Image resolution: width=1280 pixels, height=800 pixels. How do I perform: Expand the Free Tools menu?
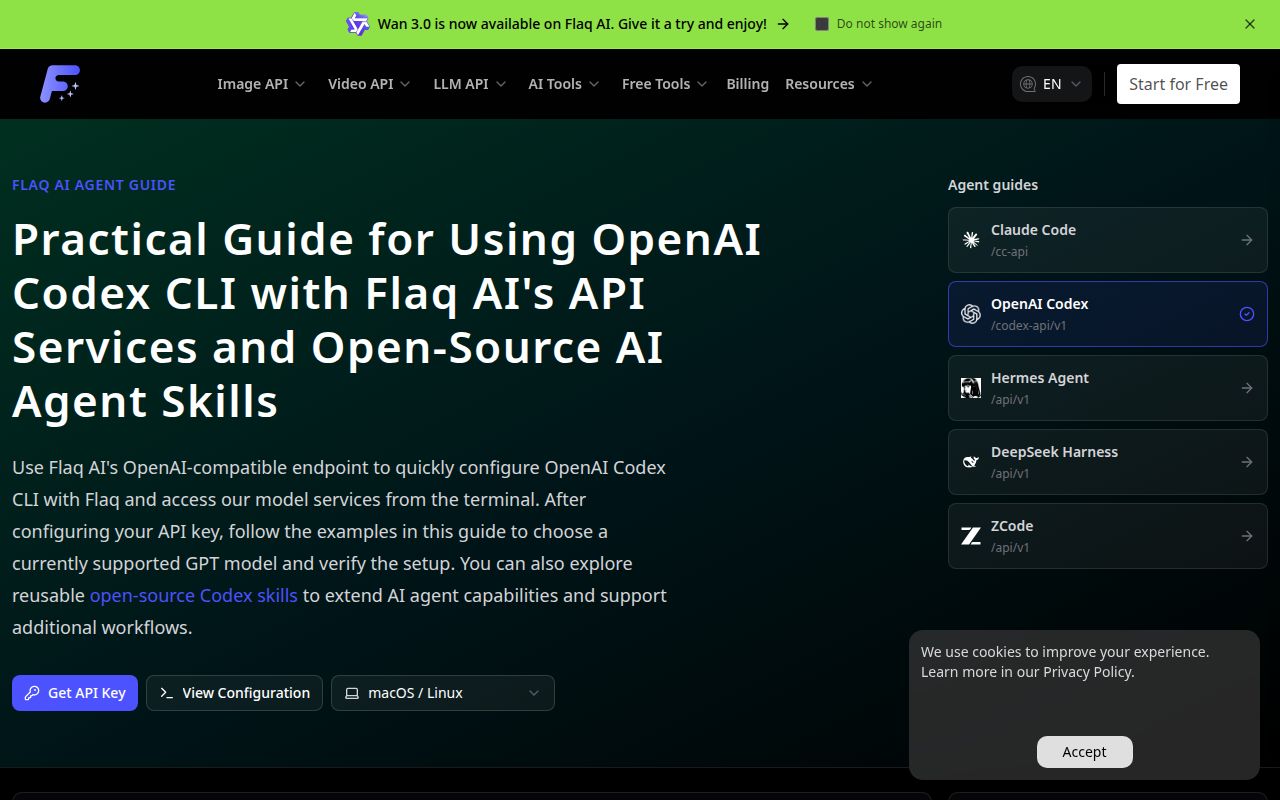665,84
